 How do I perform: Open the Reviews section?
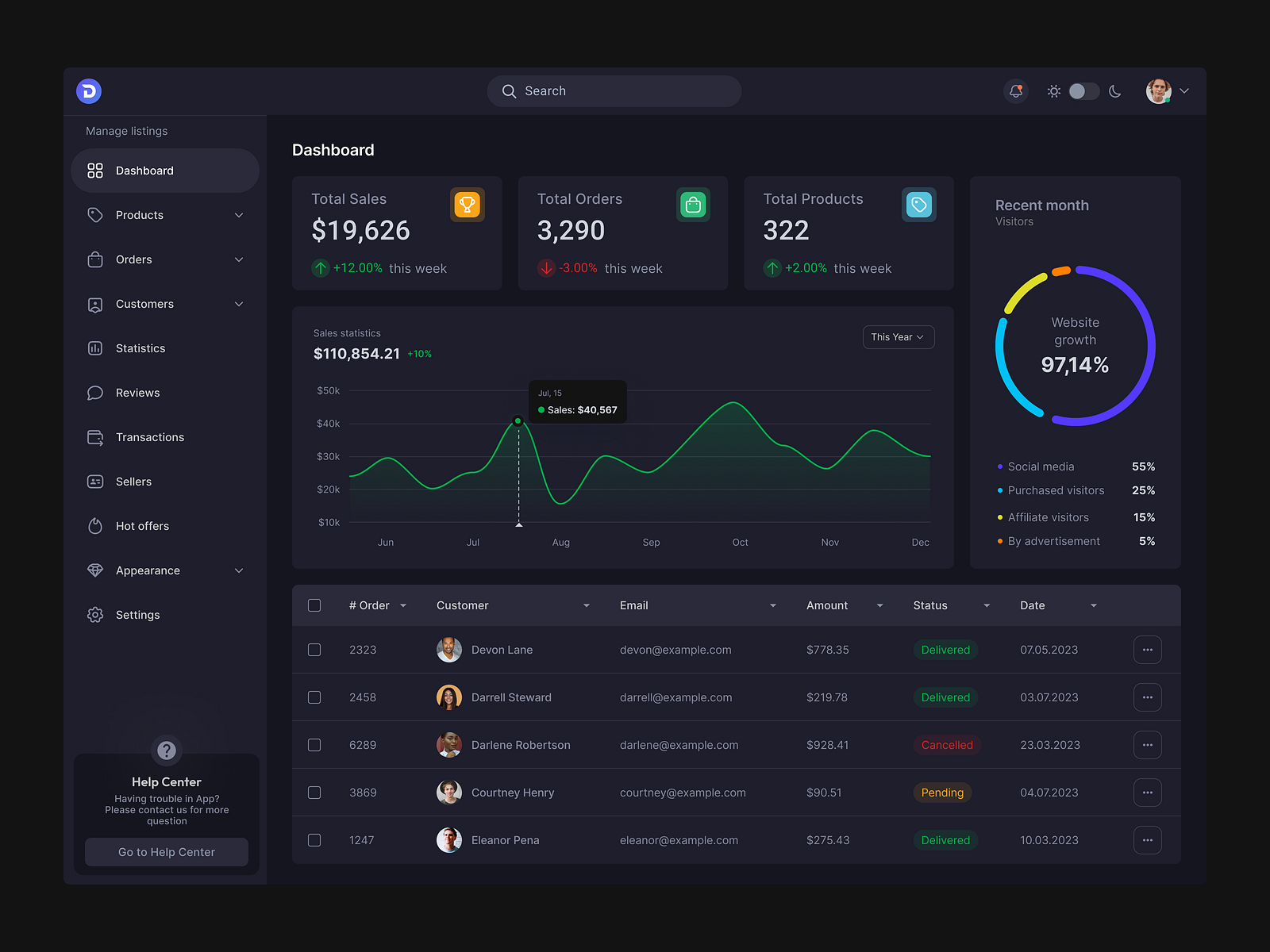(x=137, y=393)
